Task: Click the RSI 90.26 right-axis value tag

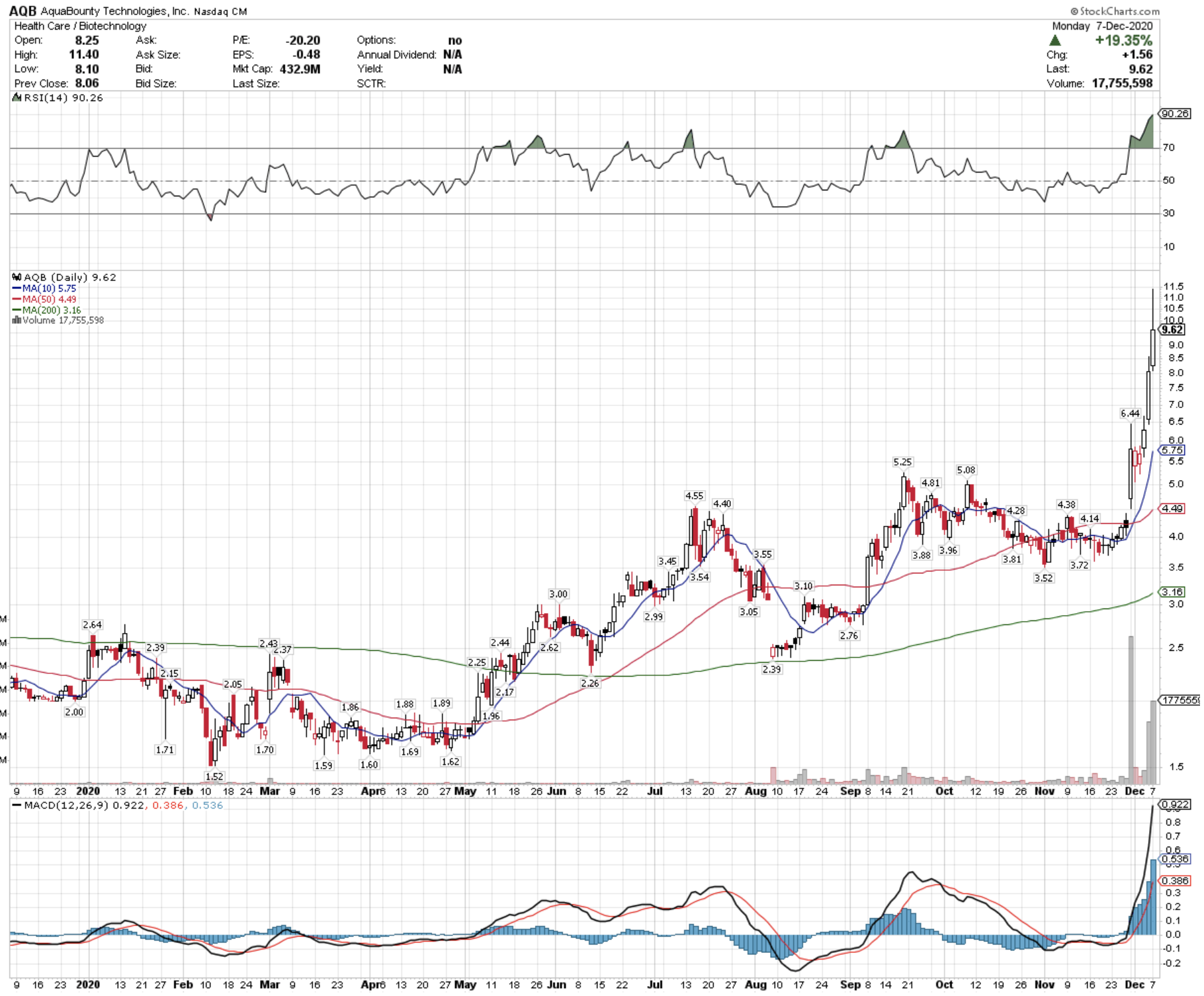Action: (1174, 114)
